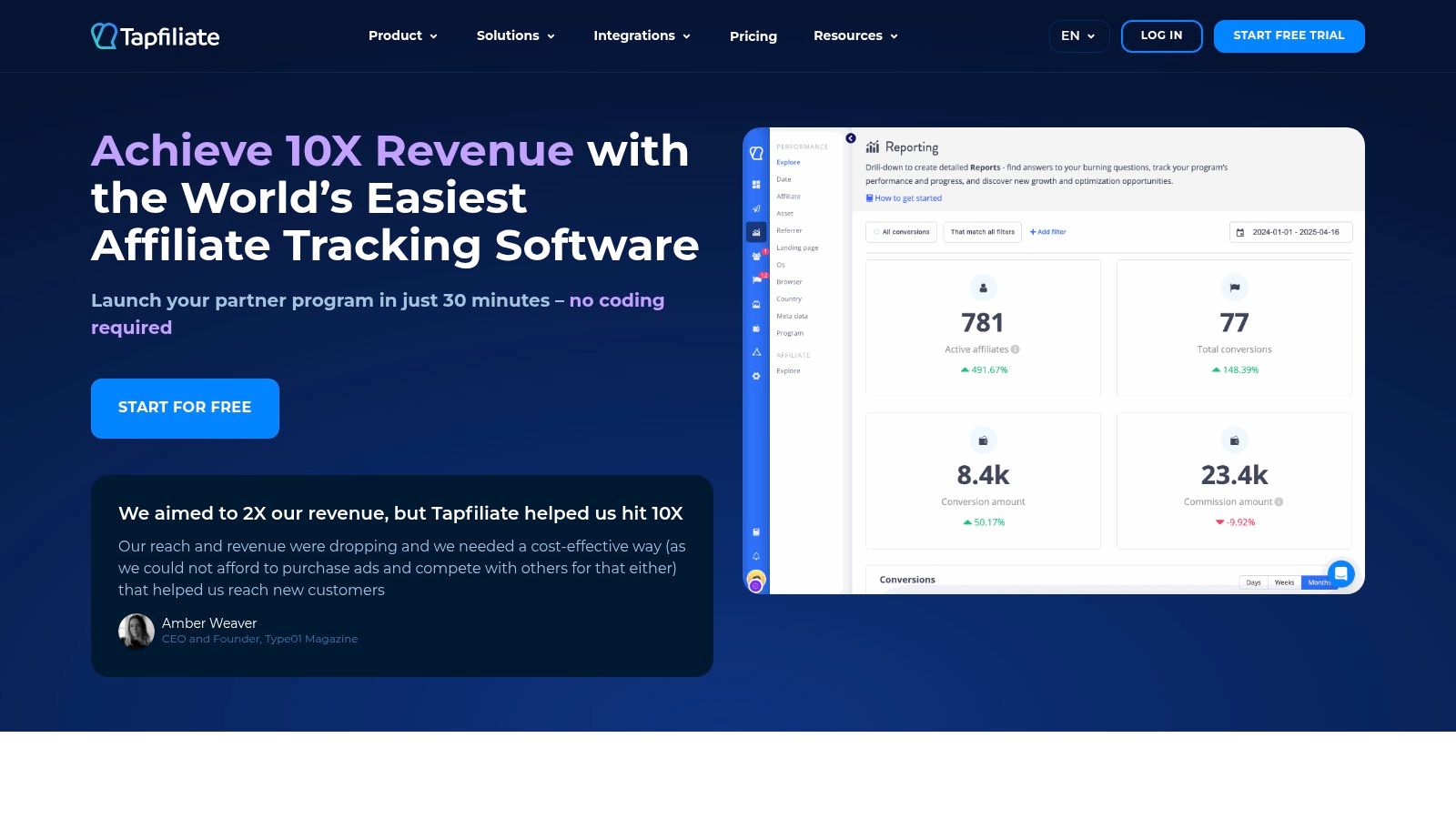Screen dimensions: 1456x819
Task: Open the EN language selector
Action: coord(1078,36)
